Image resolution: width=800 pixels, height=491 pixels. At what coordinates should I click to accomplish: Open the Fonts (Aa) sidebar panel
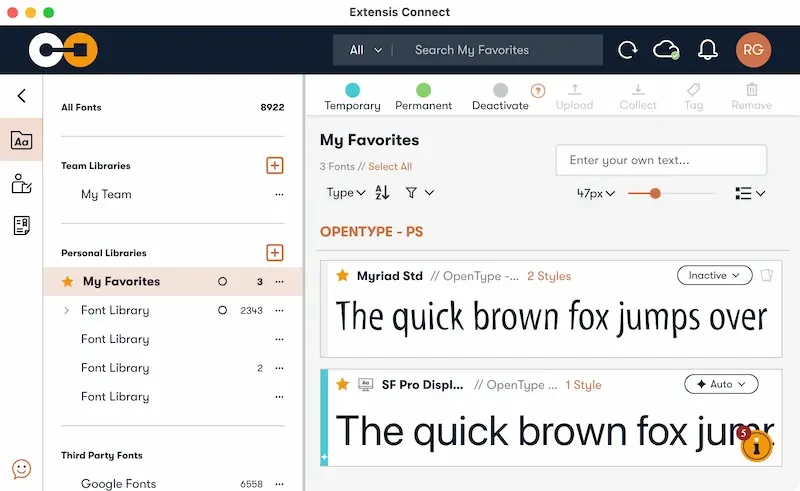[x=21, y=140]
